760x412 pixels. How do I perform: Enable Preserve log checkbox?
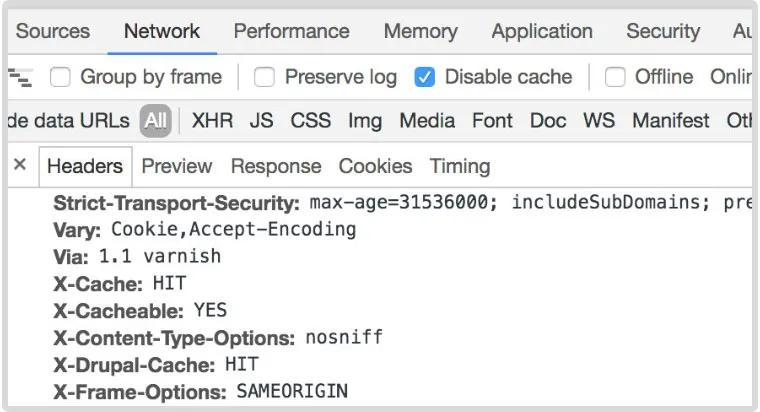(264, 77)
